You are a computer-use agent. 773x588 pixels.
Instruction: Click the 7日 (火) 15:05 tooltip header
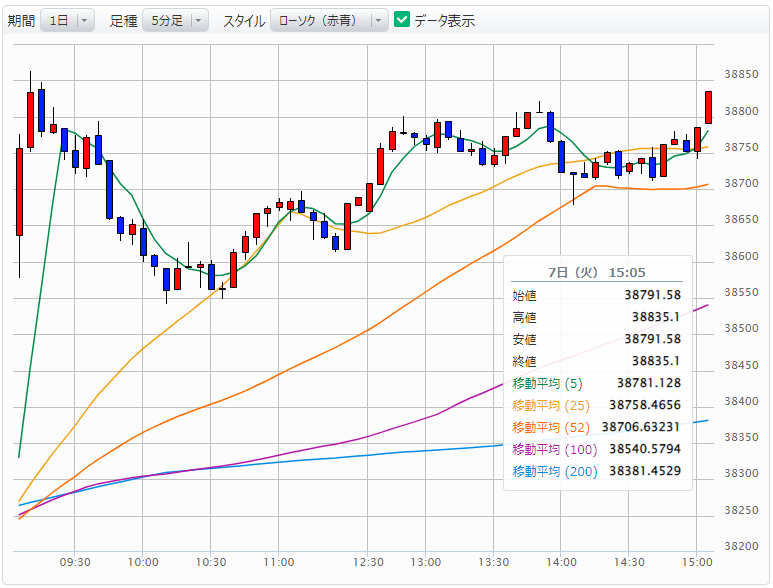click(x=596, y=272)
